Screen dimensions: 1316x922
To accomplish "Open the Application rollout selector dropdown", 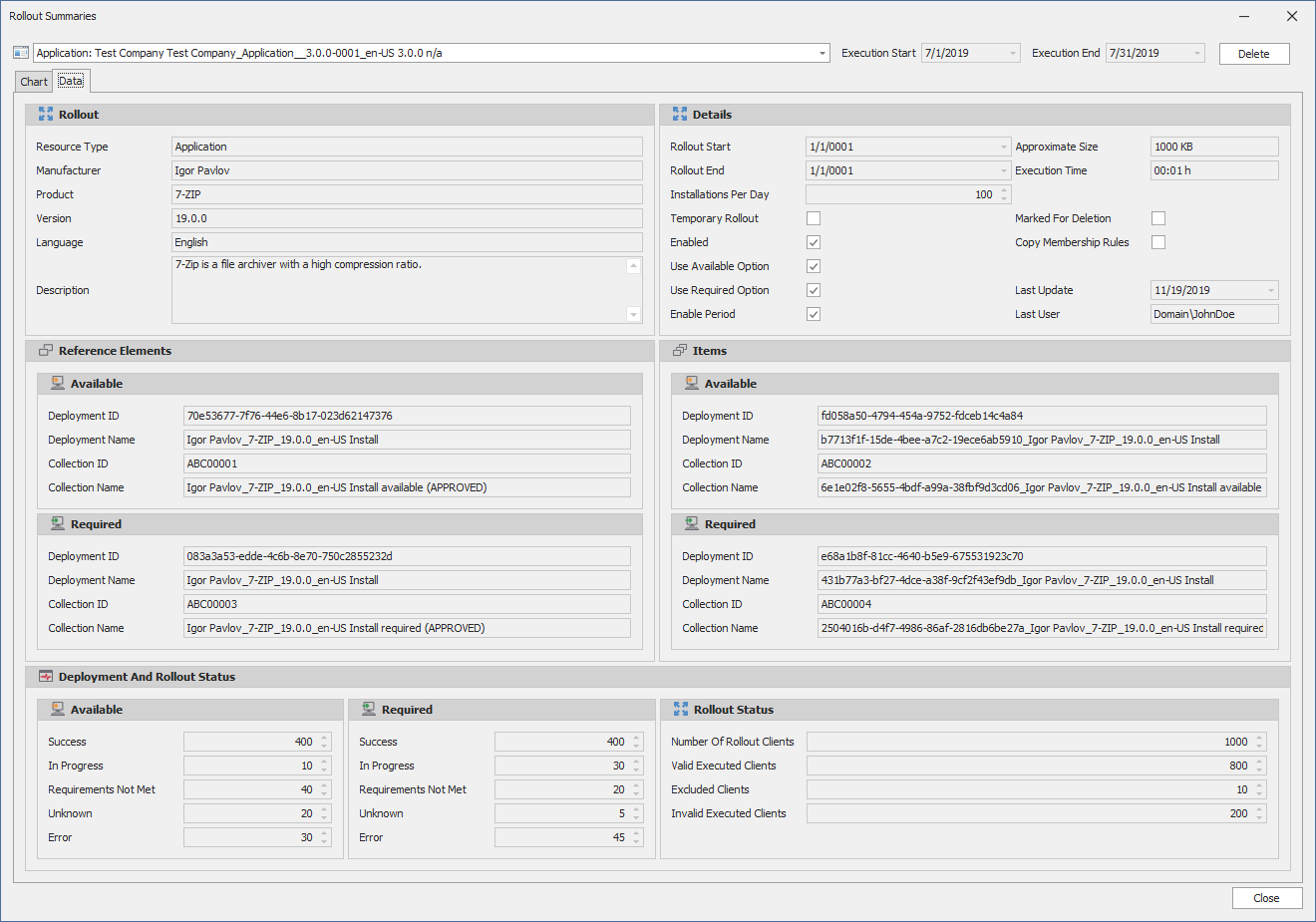I will 822,54.
